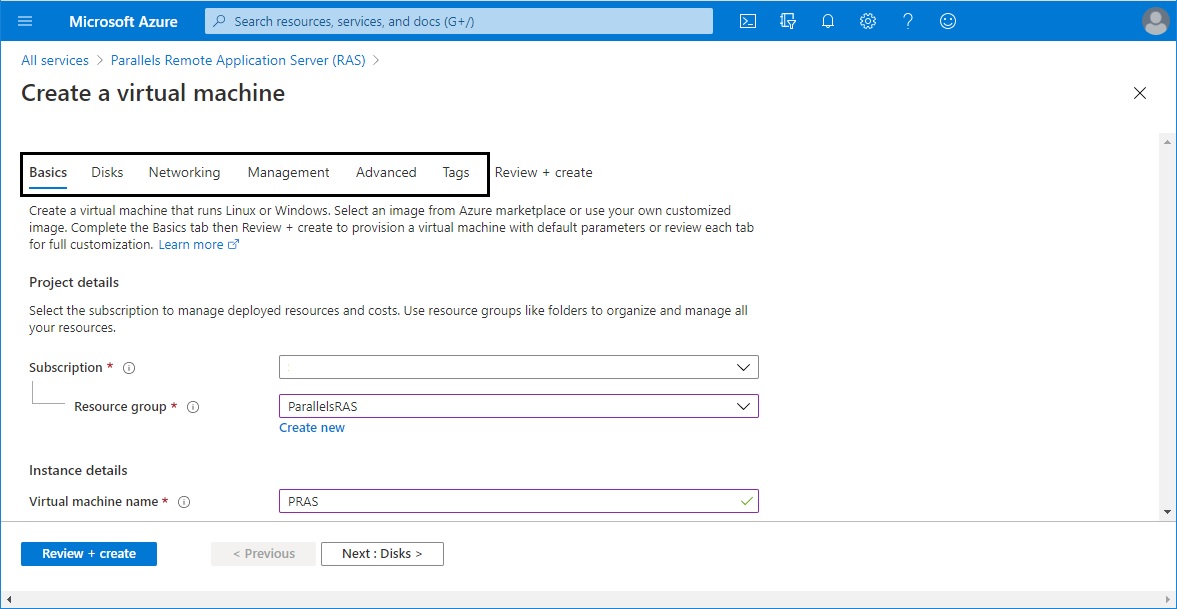Open the Tags tab
This screenshot has width=1177, height=609.
(x=456, y=172)
